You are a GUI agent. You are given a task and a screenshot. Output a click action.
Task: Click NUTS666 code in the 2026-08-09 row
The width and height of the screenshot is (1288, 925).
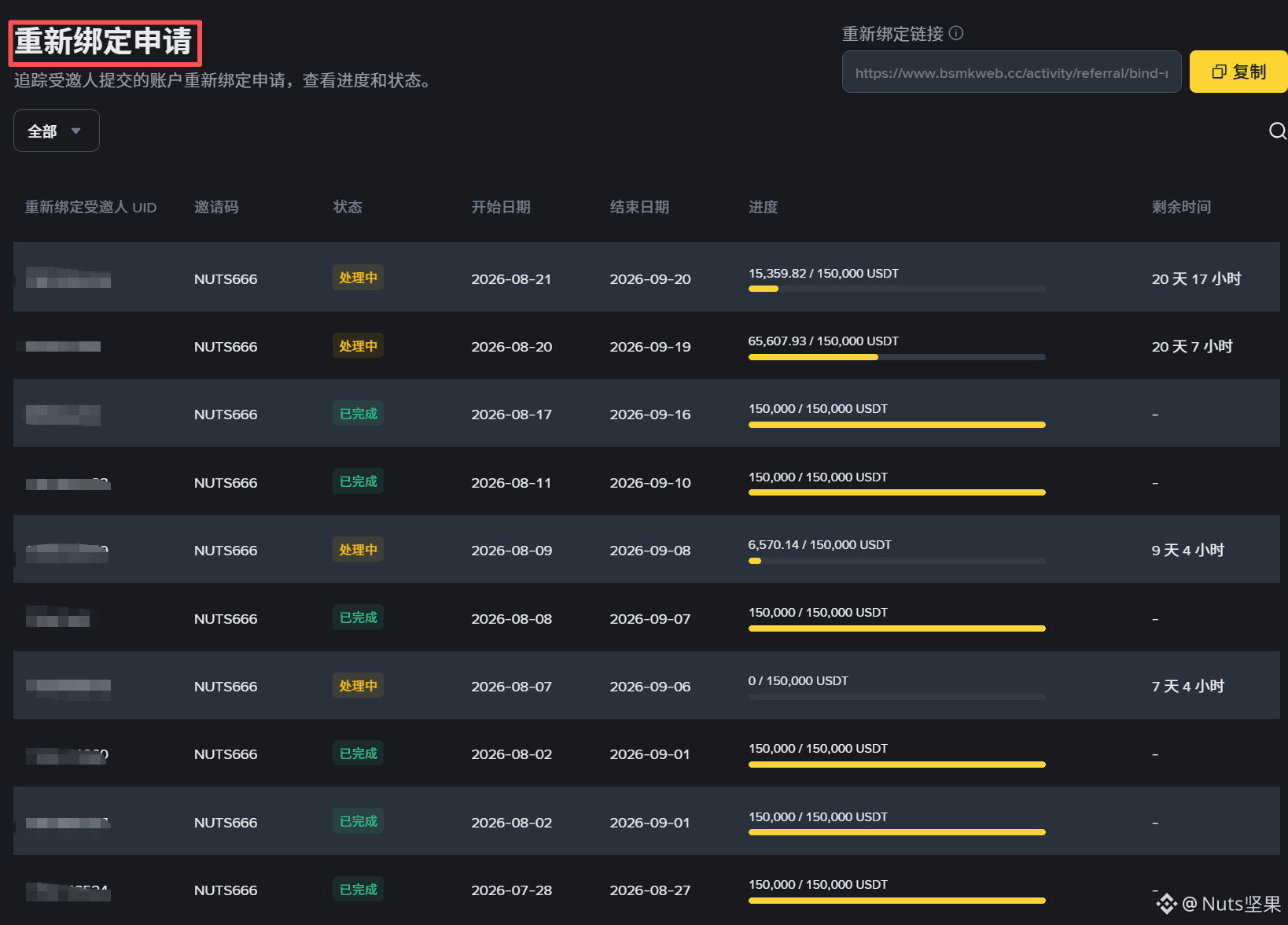226,551
